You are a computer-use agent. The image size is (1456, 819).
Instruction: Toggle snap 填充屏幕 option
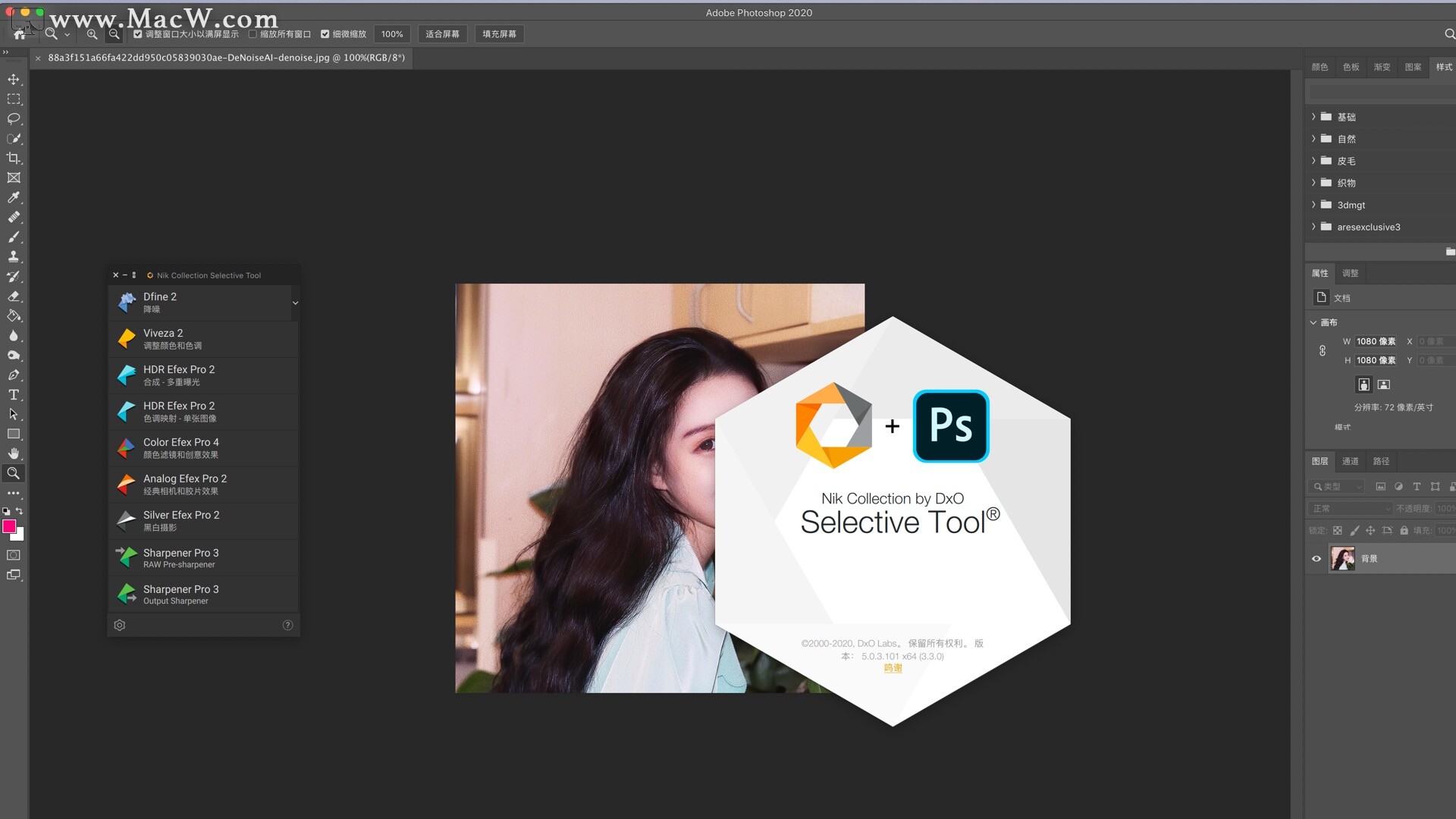coord(498,34)
